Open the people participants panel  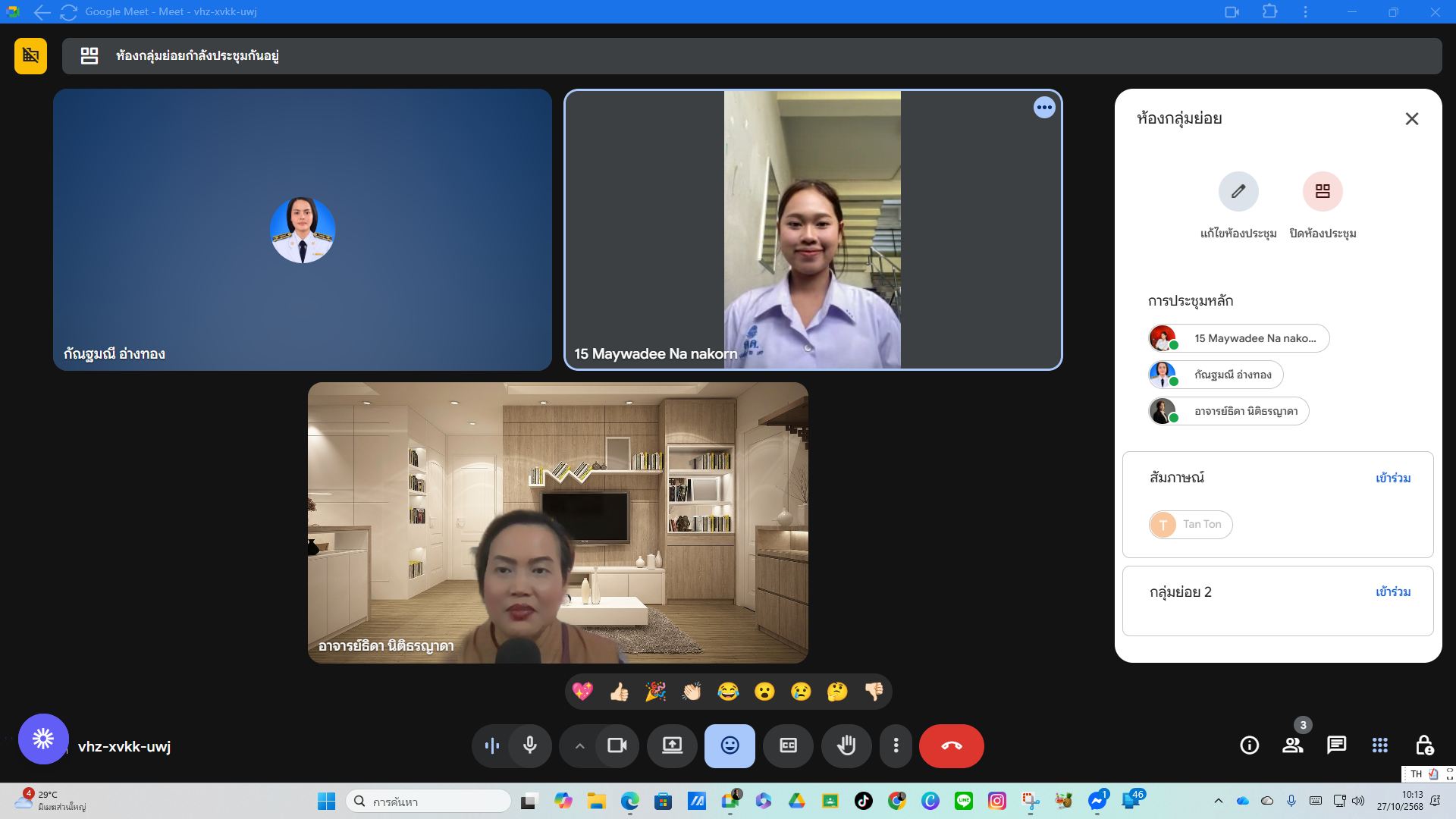point(1292,745)
